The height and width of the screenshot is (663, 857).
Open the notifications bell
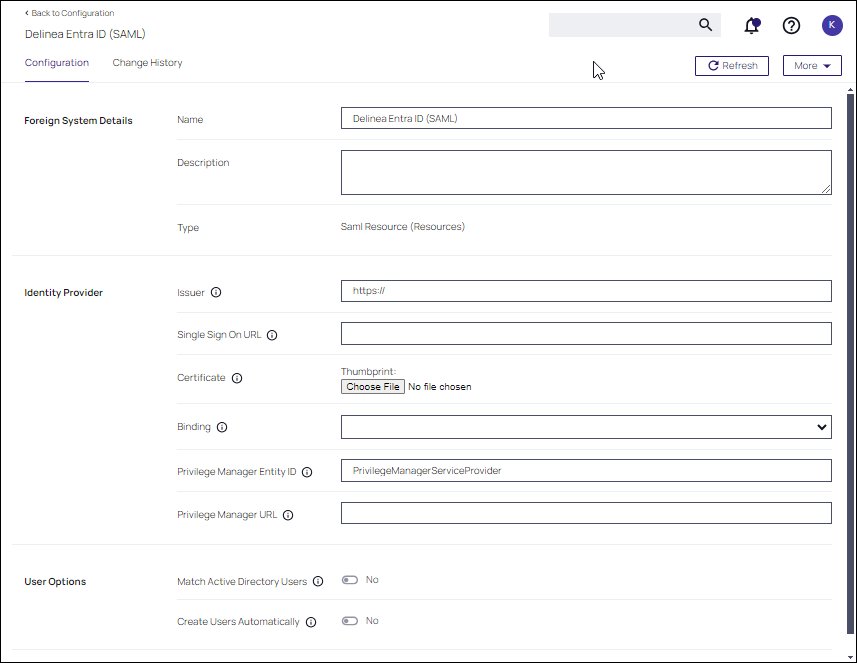click(752, 26)
